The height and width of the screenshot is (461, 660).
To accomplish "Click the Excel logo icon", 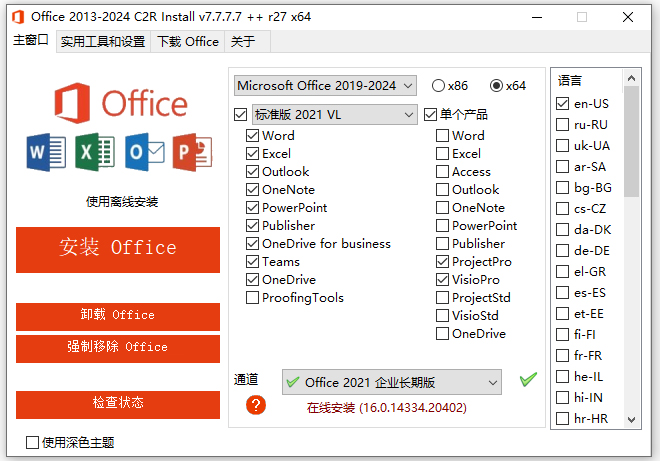I will point(95,152).
